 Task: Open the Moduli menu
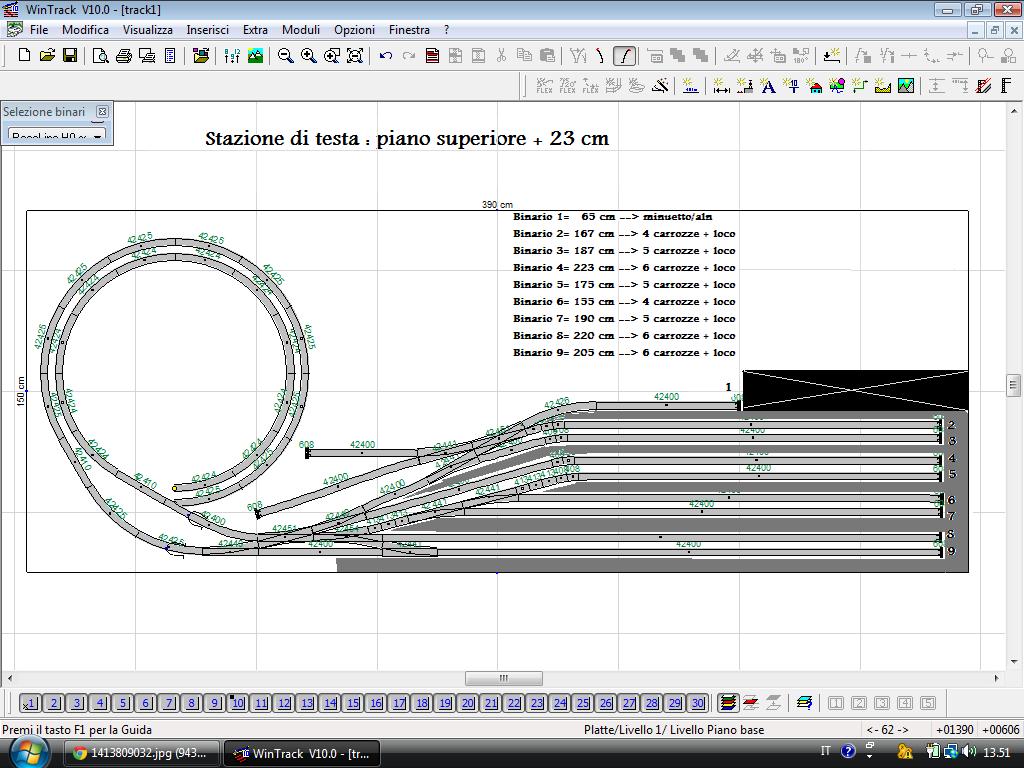point(300,30)
